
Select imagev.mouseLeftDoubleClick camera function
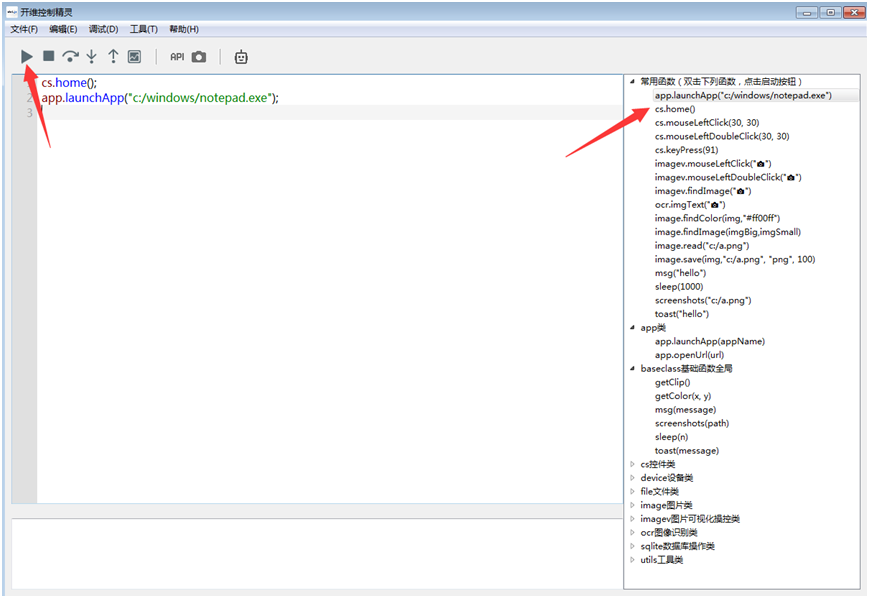point(728,177)
